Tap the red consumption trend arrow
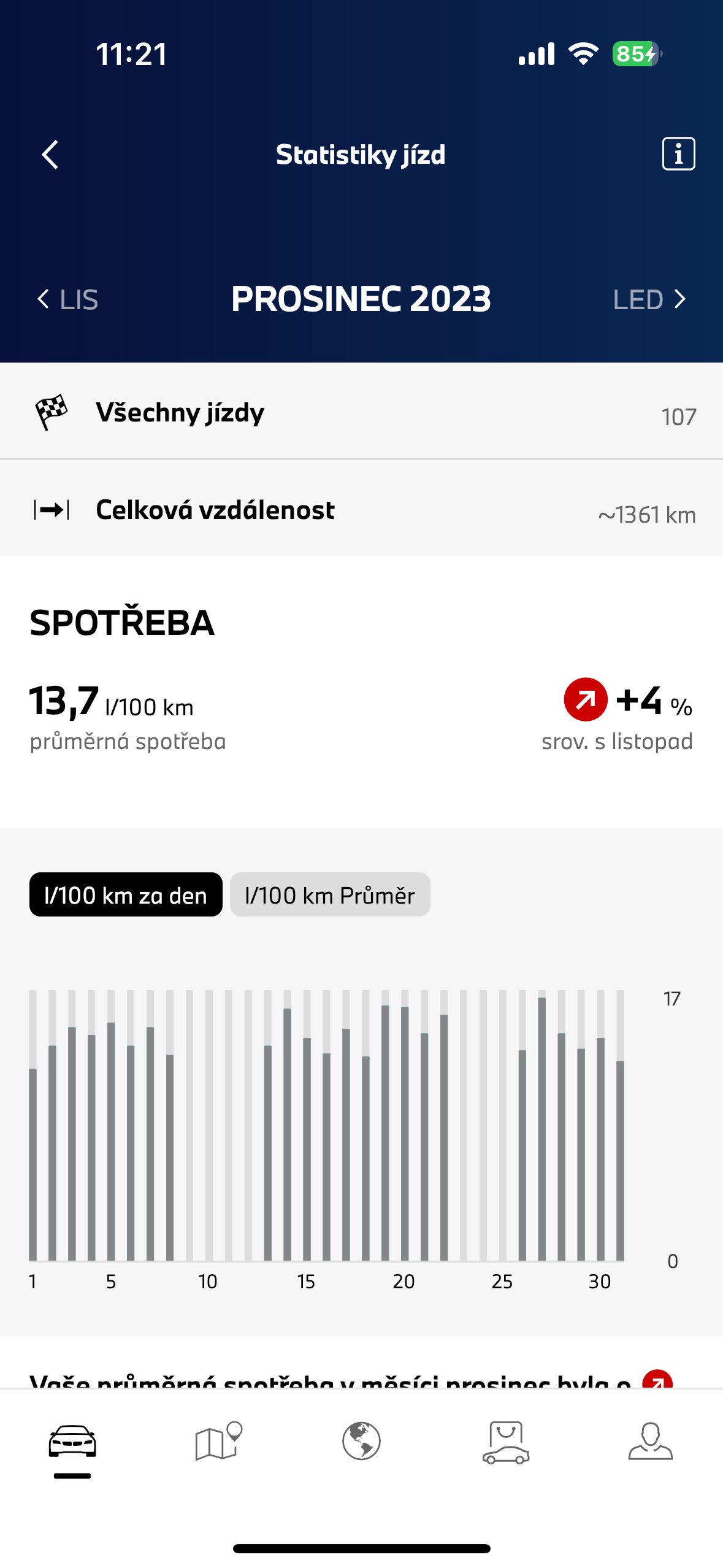This screenshot has height=1568, width=723. tap(586, 699)
